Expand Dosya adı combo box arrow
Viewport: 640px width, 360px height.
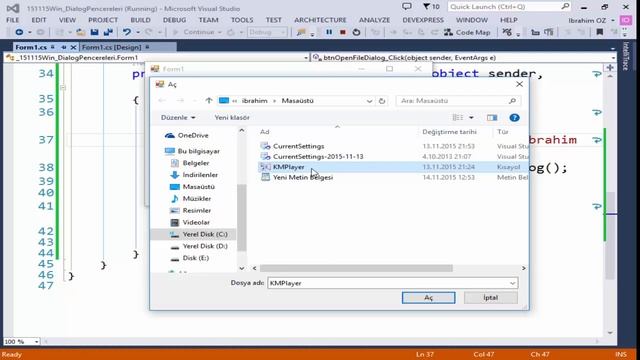click(x=513, y=283)
